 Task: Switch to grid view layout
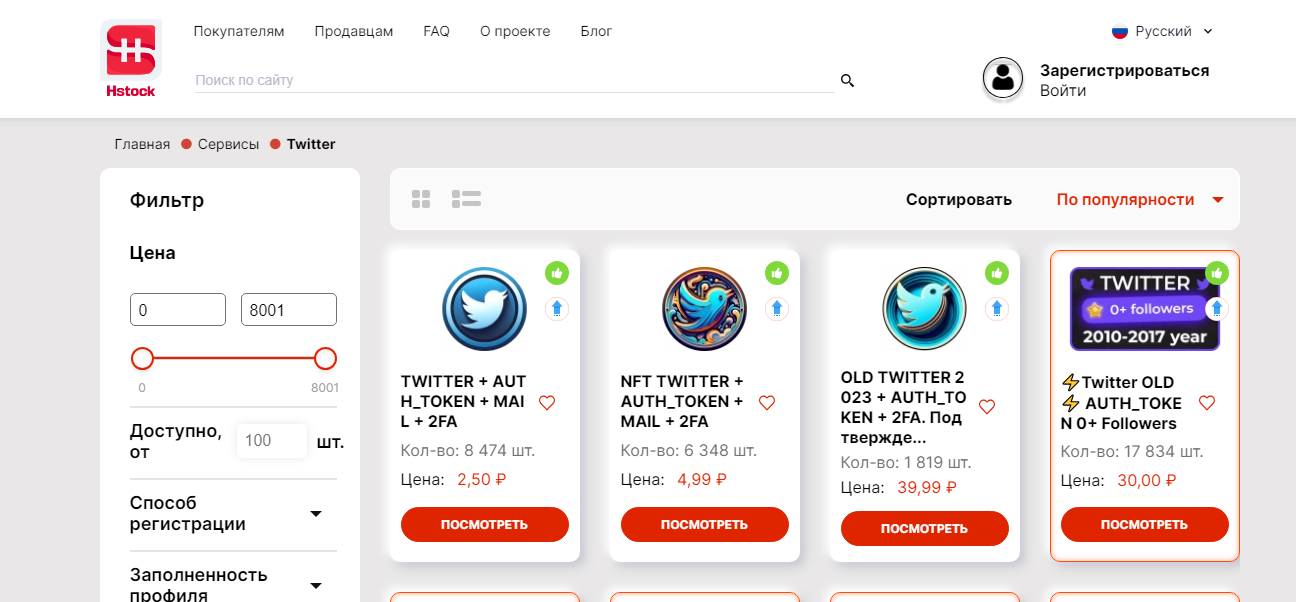[x=421, y=199]
